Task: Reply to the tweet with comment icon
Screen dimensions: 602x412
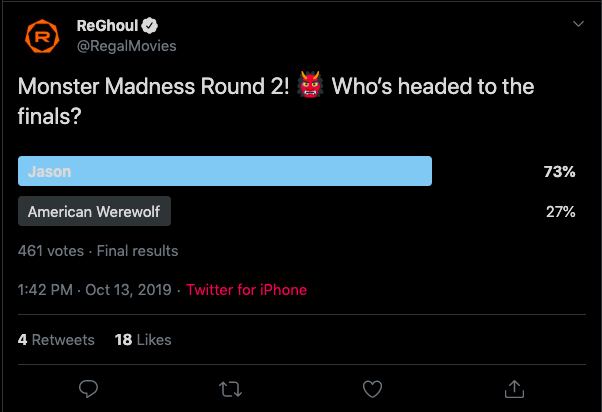Action: (88, 387)
